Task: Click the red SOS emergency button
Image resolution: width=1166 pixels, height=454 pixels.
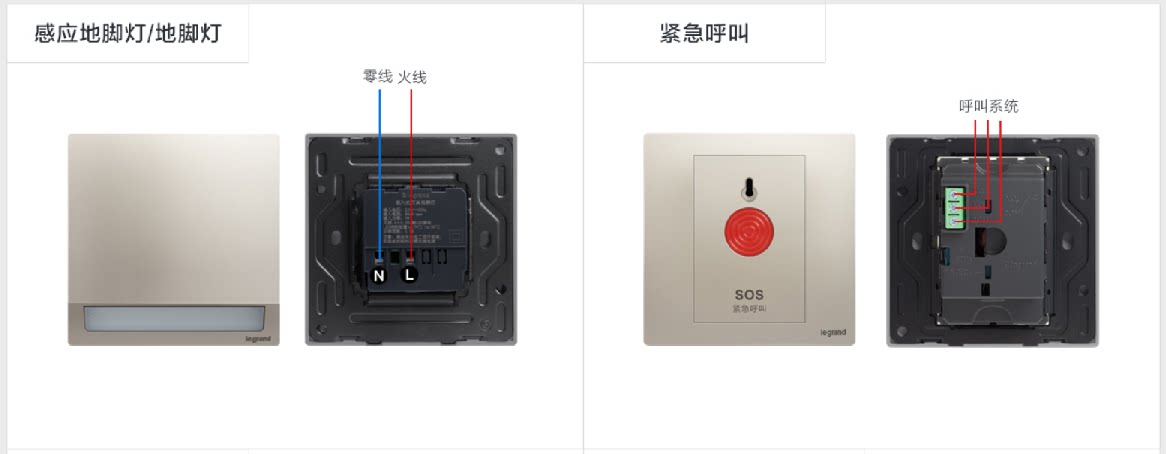Action: [749, 228]
